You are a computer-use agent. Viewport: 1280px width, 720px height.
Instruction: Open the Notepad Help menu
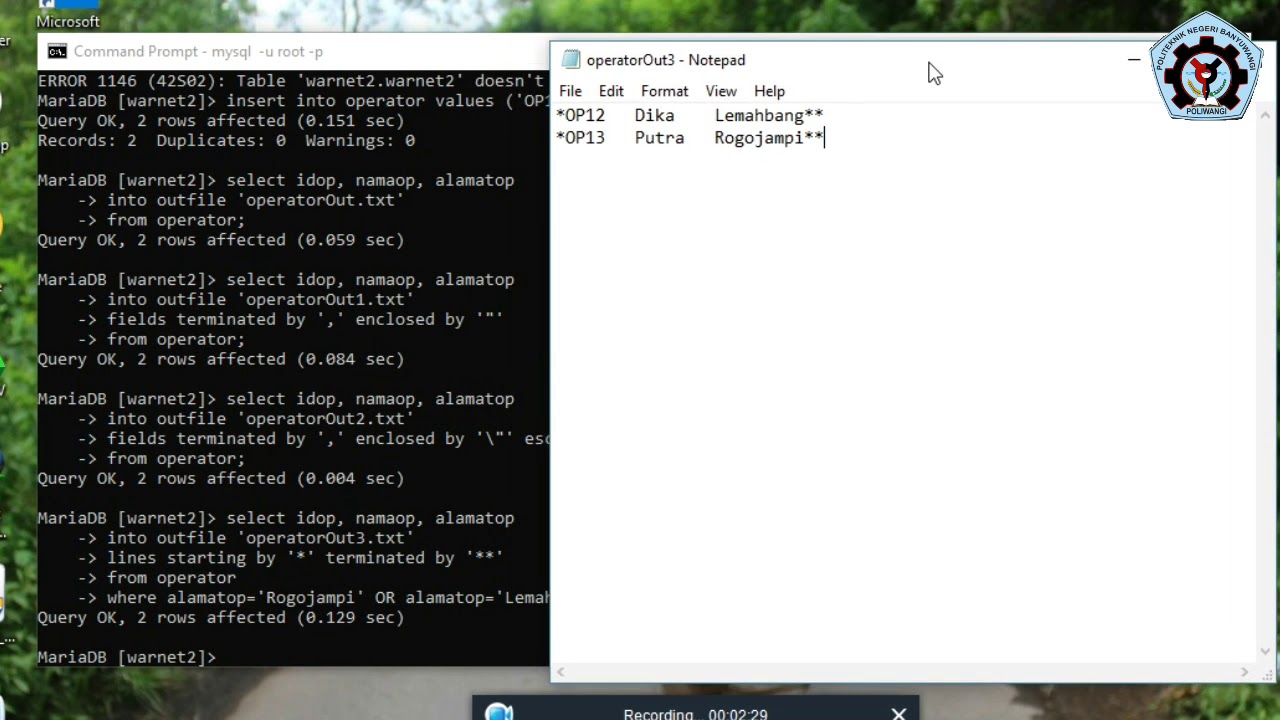pos(769,91)
